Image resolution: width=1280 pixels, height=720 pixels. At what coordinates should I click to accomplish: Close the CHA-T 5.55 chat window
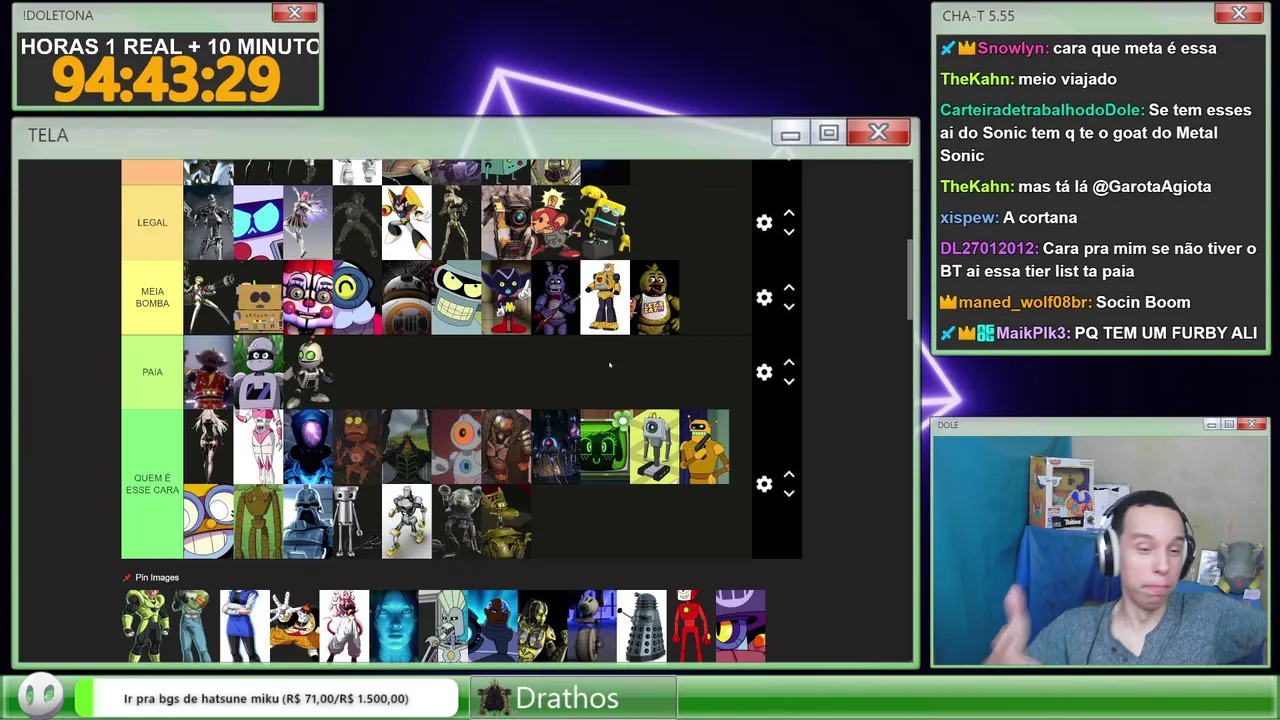[x=1239, y=13]
